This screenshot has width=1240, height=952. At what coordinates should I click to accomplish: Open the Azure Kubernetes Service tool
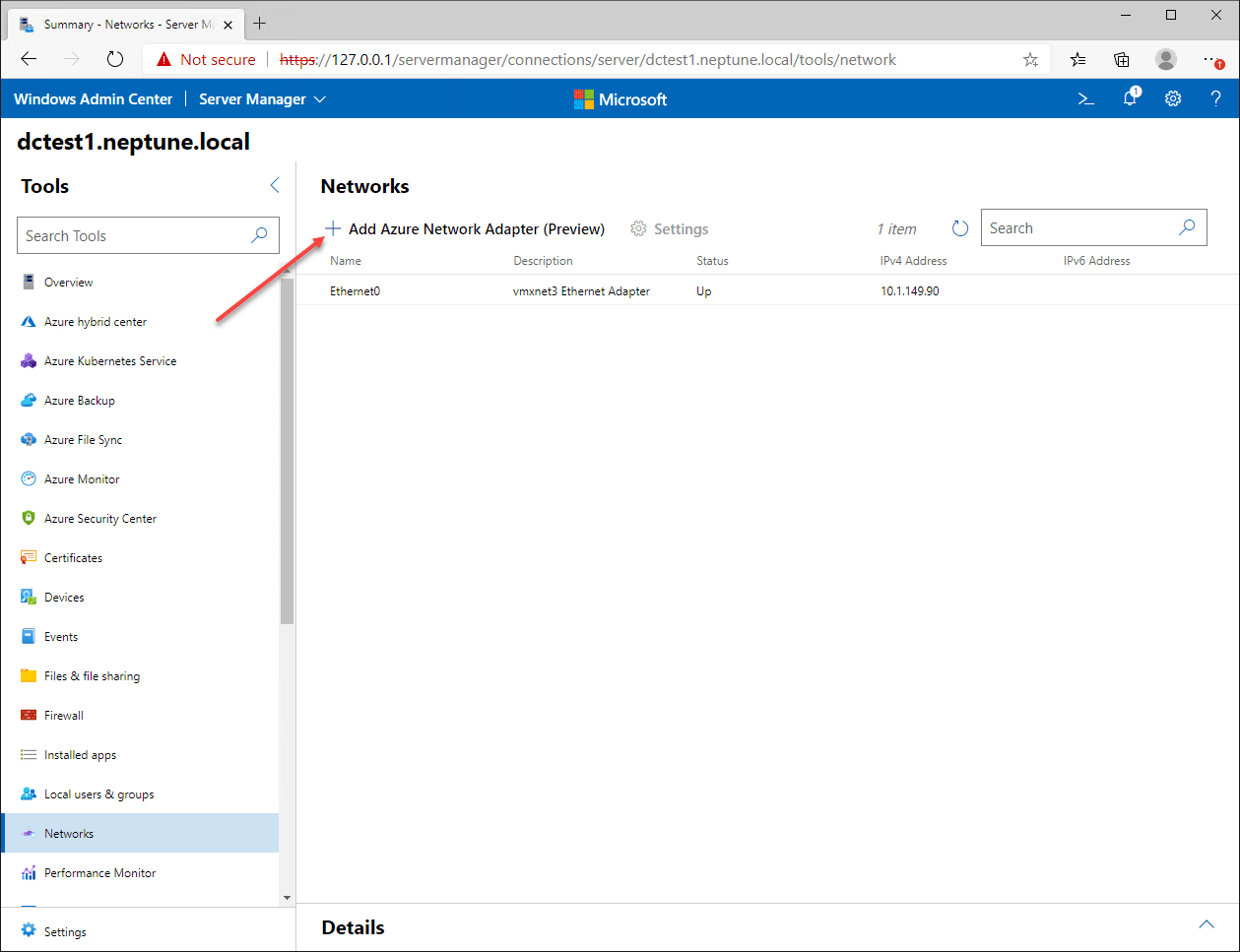(109, 360)
